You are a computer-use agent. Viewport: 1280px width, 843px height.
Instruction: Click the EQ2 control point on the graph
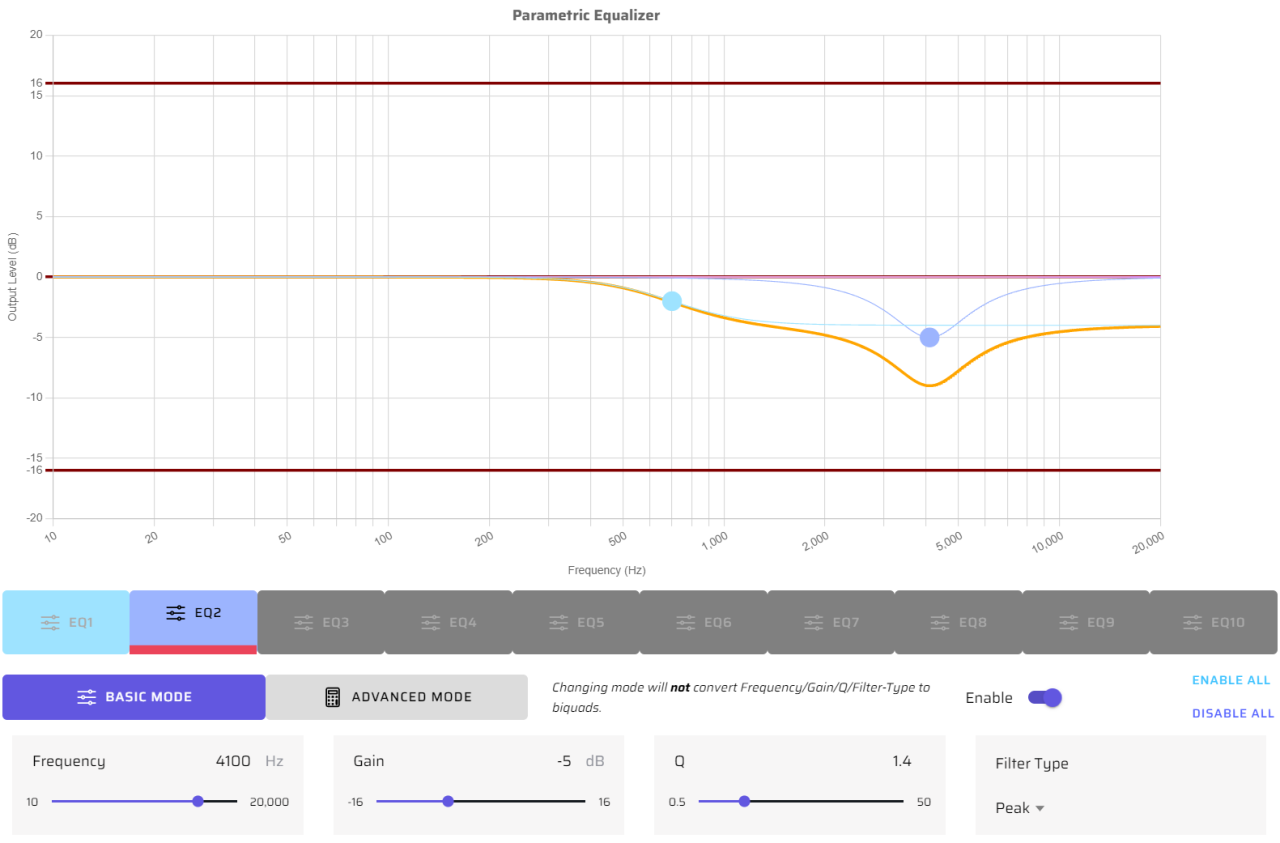[929, 337]
